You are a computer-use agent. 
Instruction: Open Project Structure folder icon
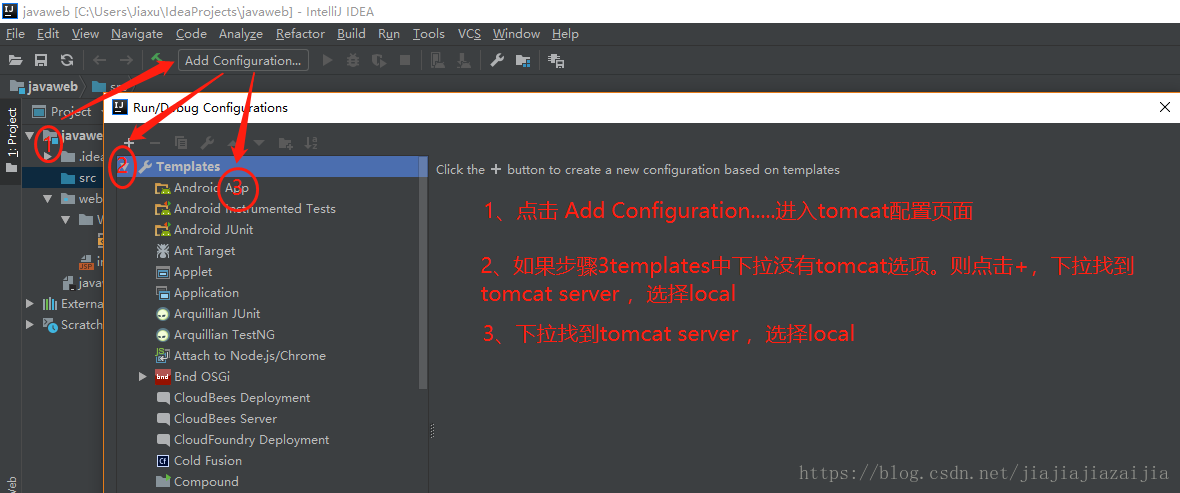click(523, 60)
